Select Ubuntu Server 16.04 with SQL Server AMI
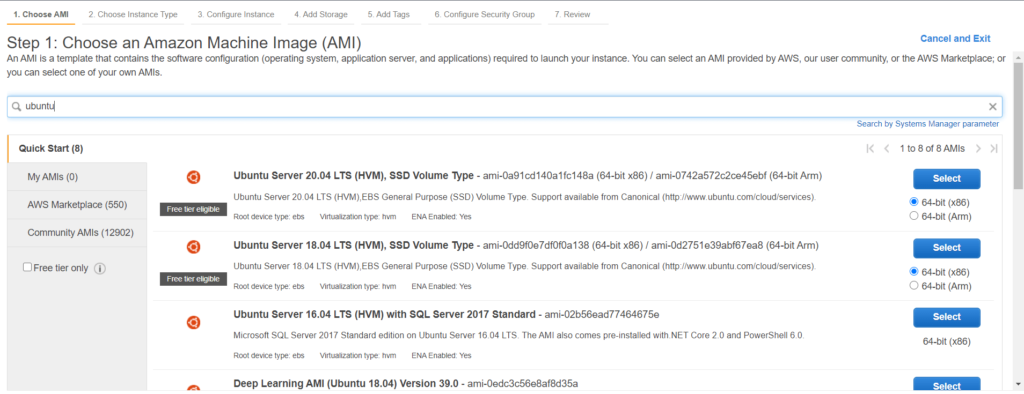The image size is (1024, 394). 946,317
